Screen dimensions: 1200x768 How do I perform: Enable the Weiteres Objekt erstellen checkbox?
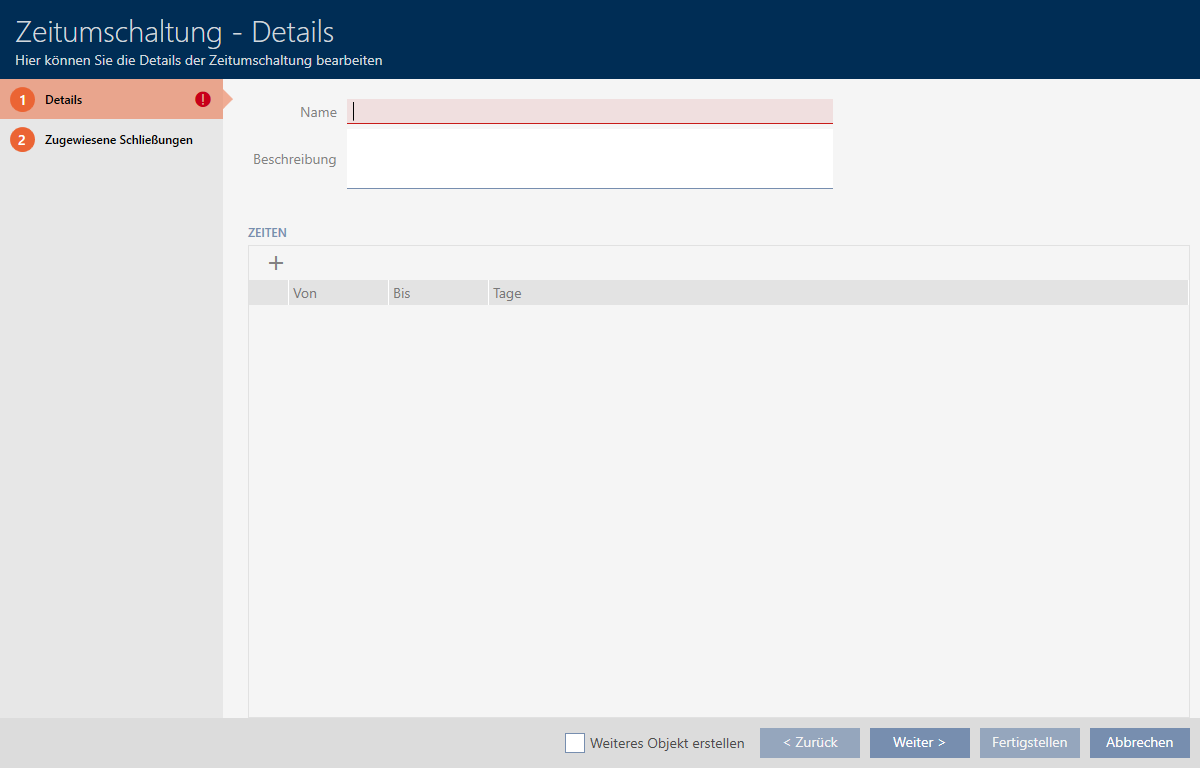pos(575,743)
